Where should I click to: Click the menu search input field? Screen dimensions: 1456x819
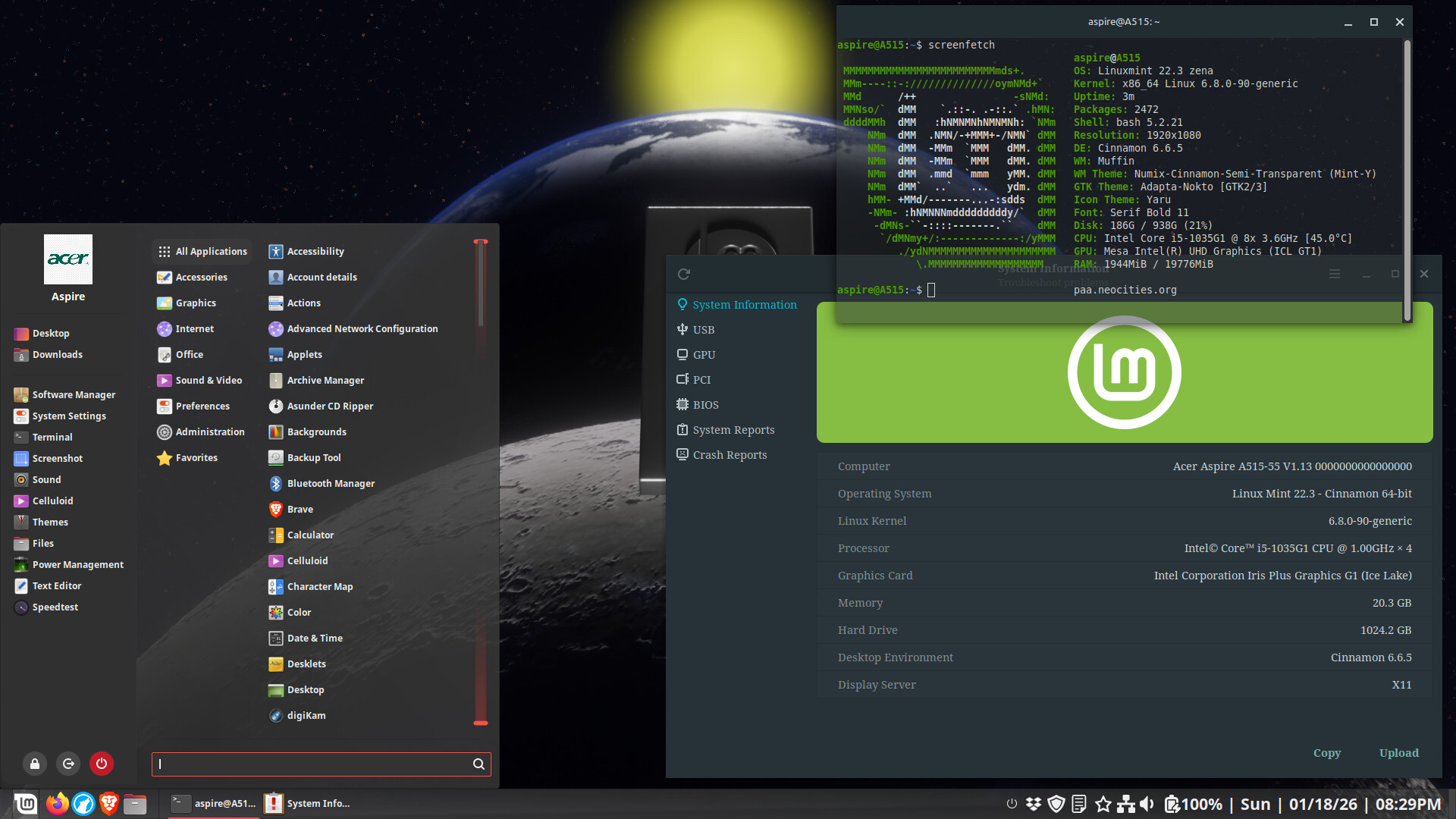point(311,764)
